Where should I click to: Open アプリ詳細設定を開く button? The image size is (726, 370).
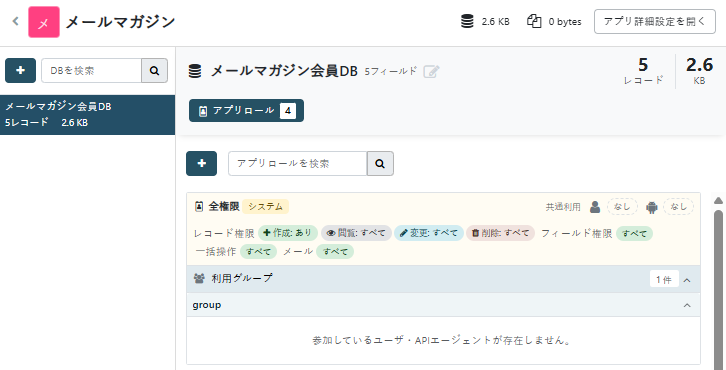[655, 22]
